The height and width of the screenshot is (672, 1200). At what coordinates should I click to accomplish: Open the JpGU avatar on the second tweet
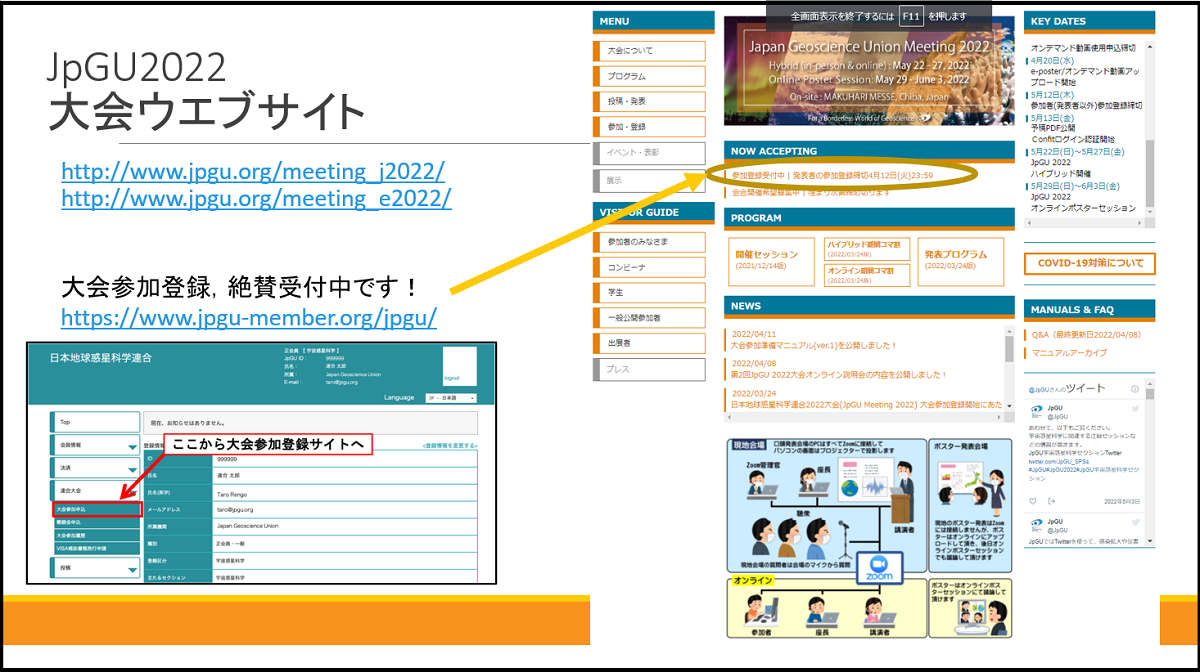(x=1036, y=524)
